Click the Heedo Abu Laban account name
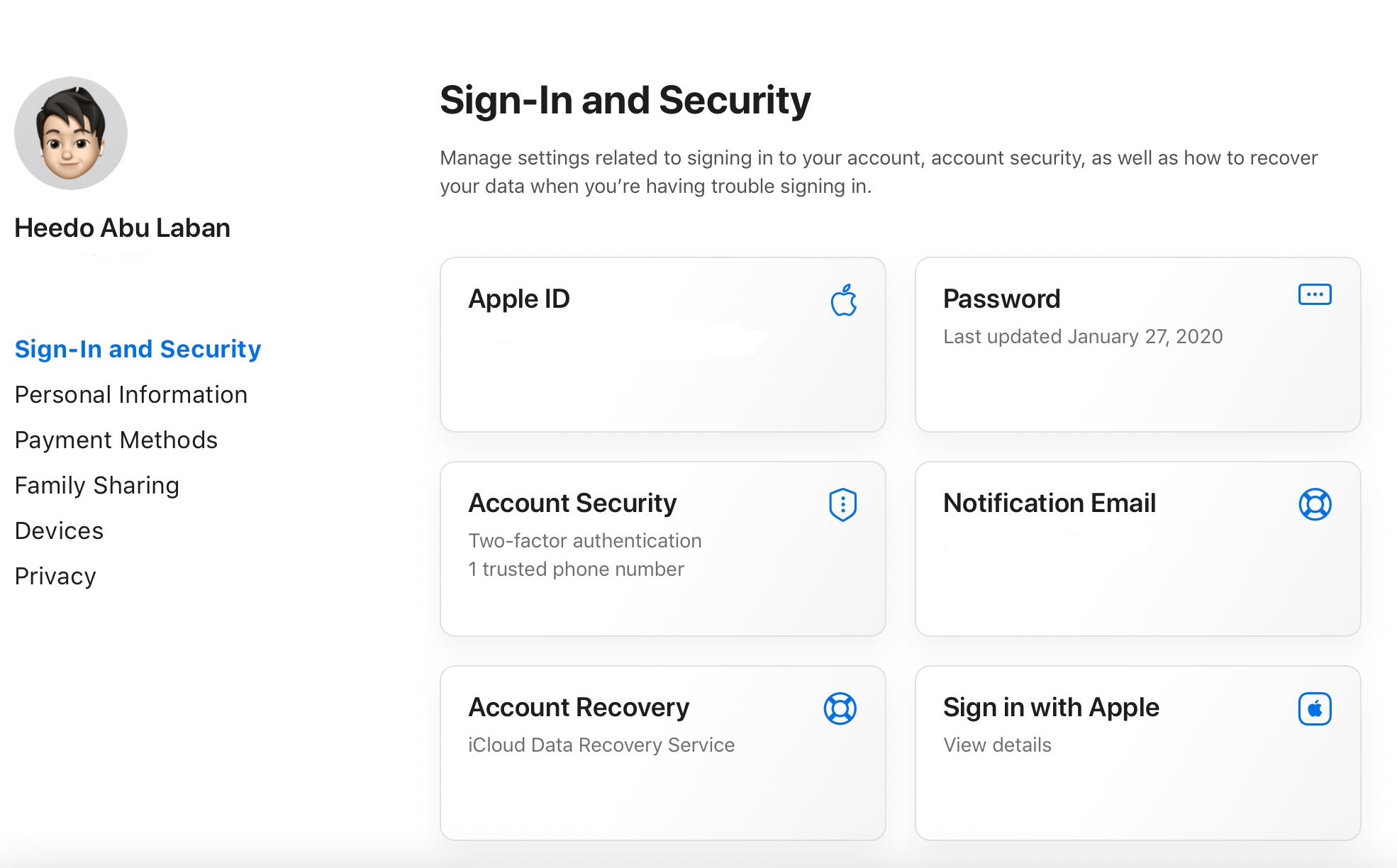The width and height of the screenshot is (1397, 868). pos(123,228)
